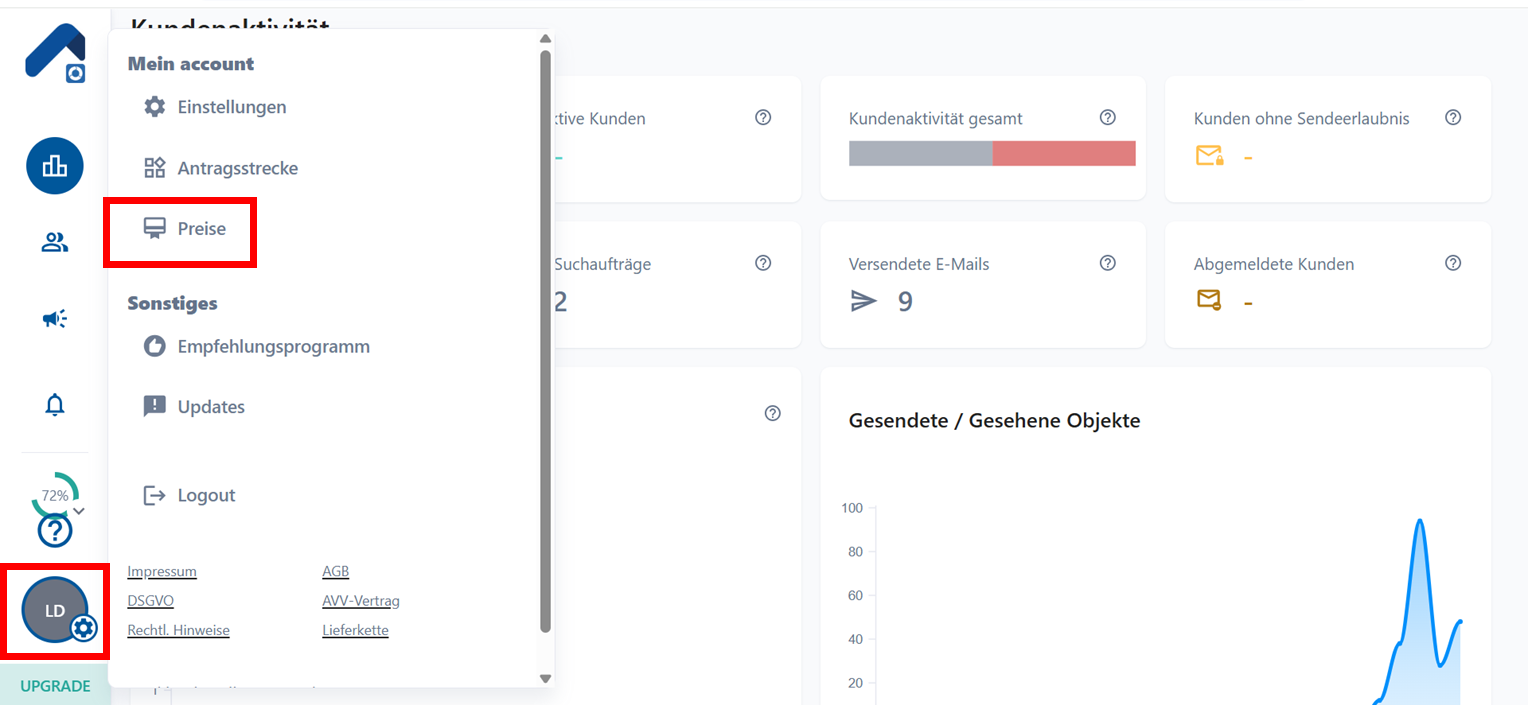Click the question mark help icon in sidebar

point(55,530)
